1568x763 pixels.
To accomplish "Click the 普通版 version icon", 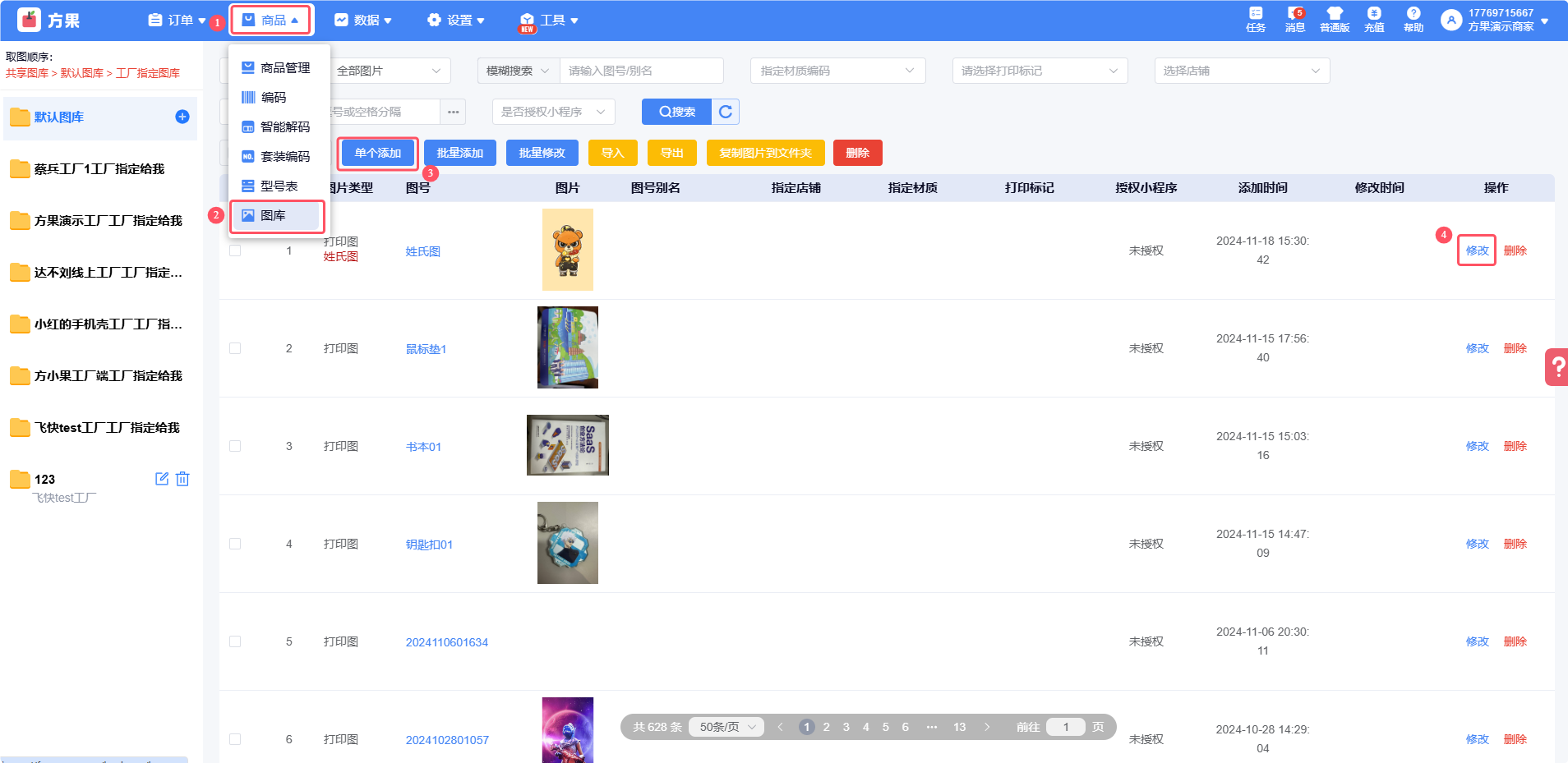I will click(1335, 13).
